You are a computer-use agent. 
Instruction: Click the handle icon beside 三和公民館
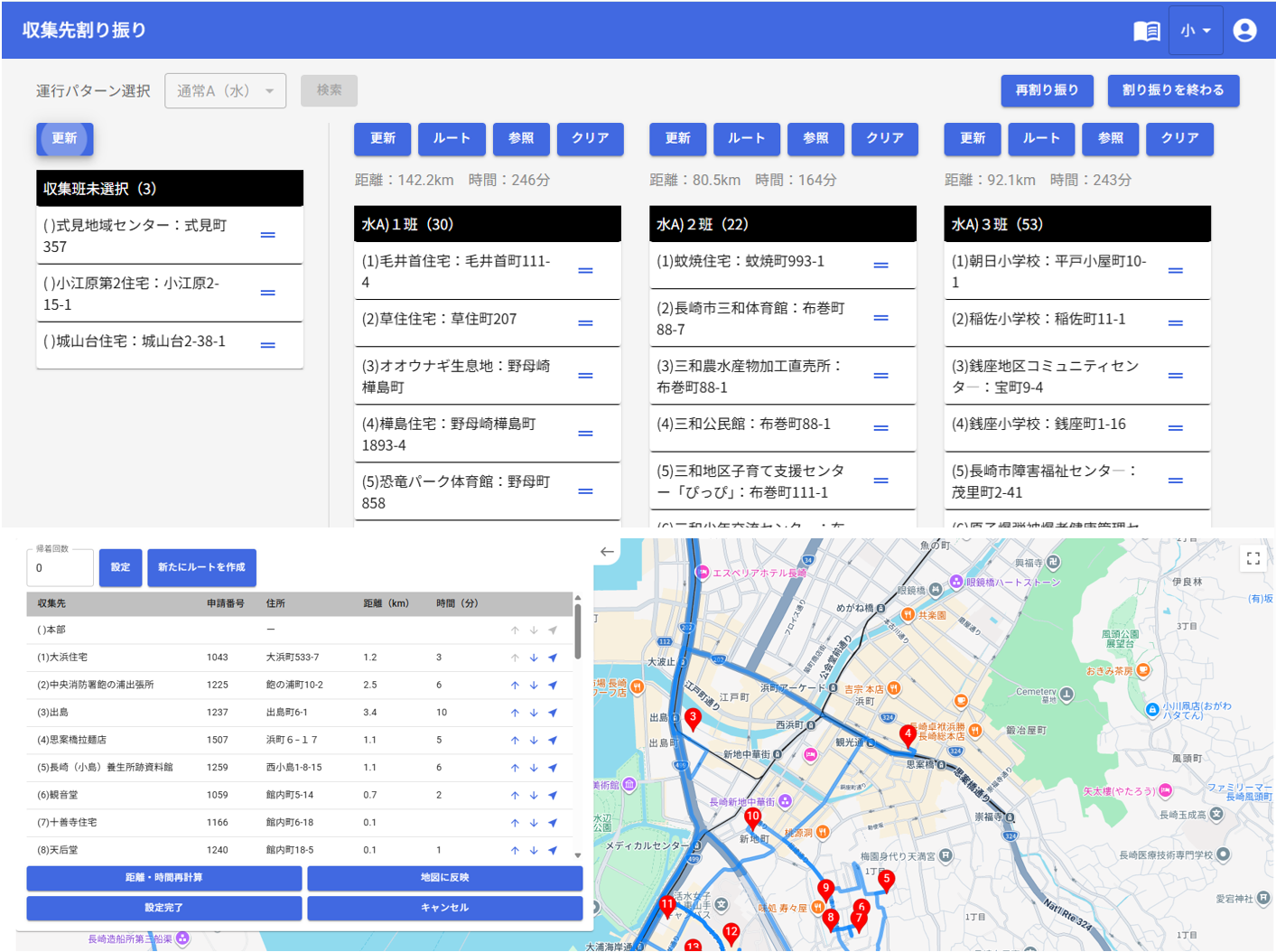pos(881,428)
